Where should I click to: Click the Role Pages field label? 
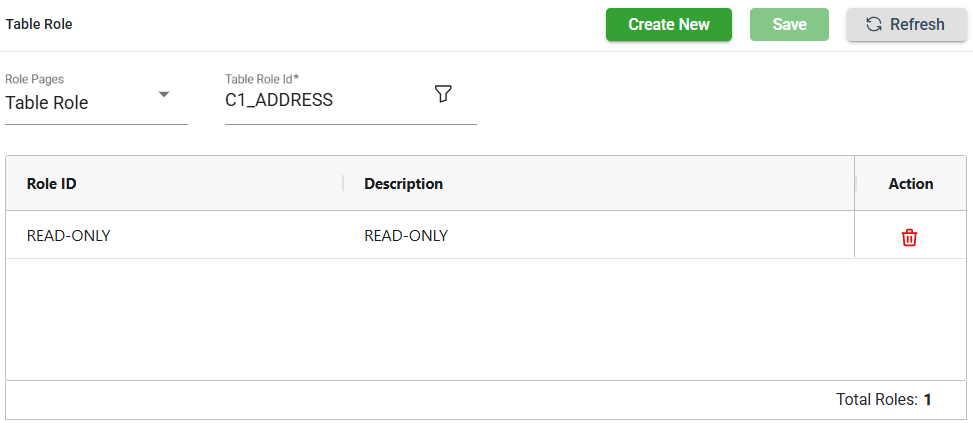35,78
